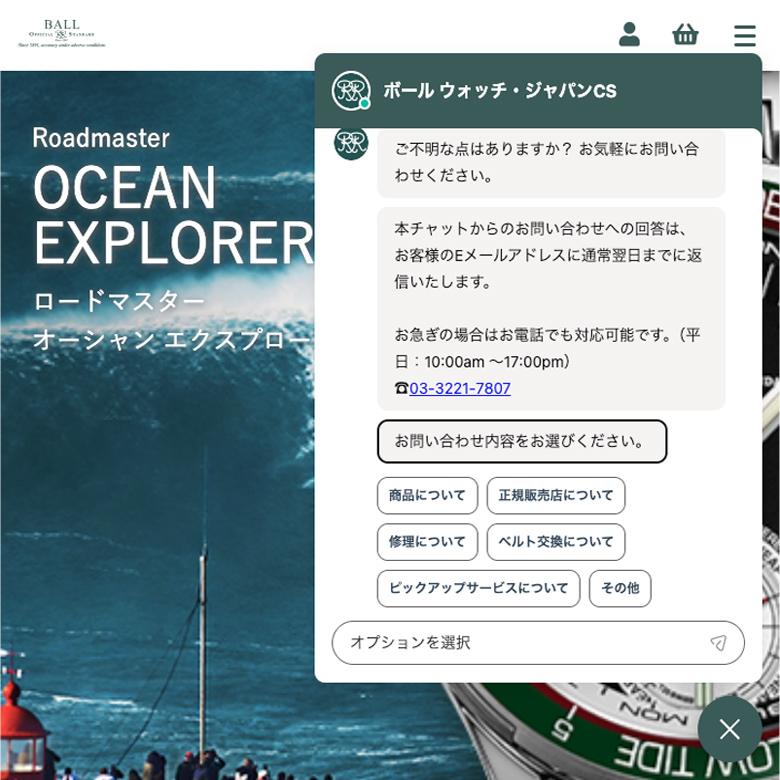Click the OCEAN EXPLORER hero heading
Image resolution: width=780 pixels, height=780 pixels.
click(170, 215)
